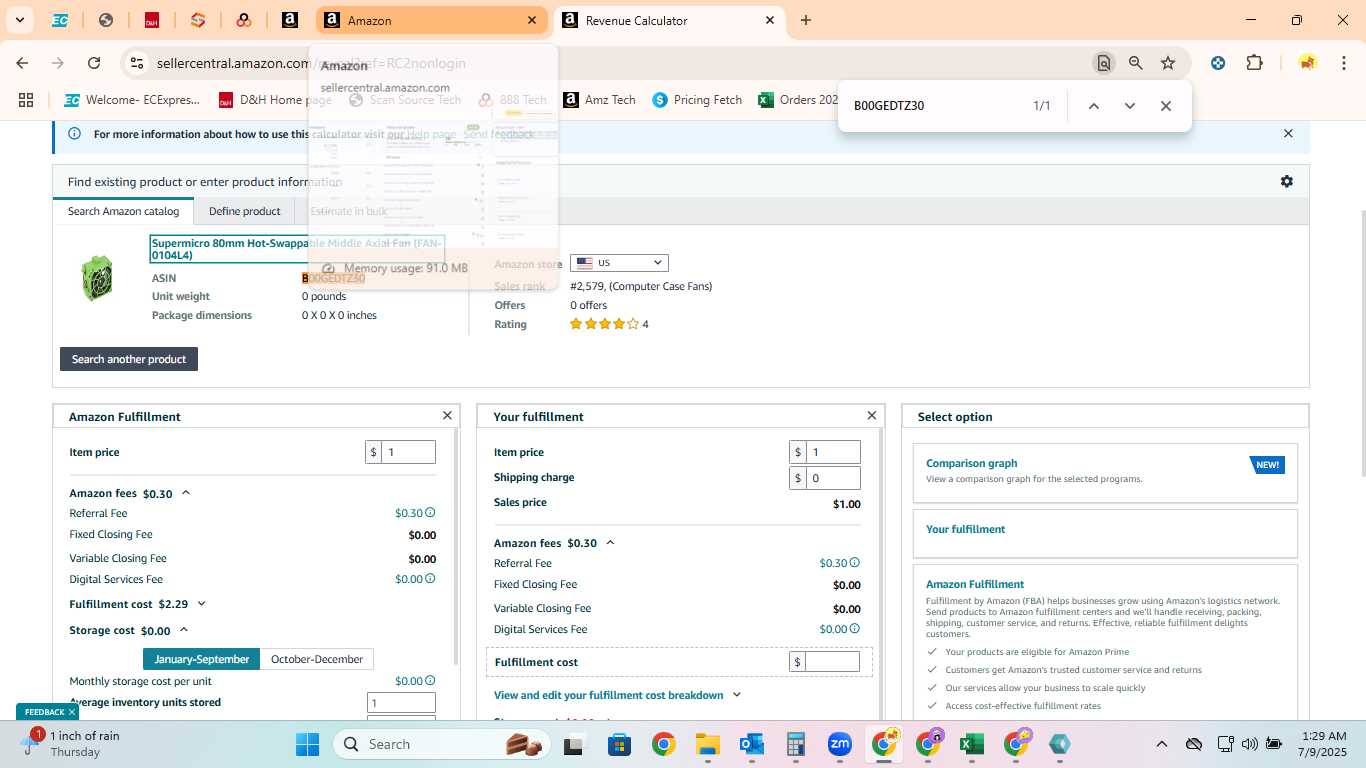Dismiss the calculator information banner
This screenshot has height=768, width=1366.
tap(1288, 133)
